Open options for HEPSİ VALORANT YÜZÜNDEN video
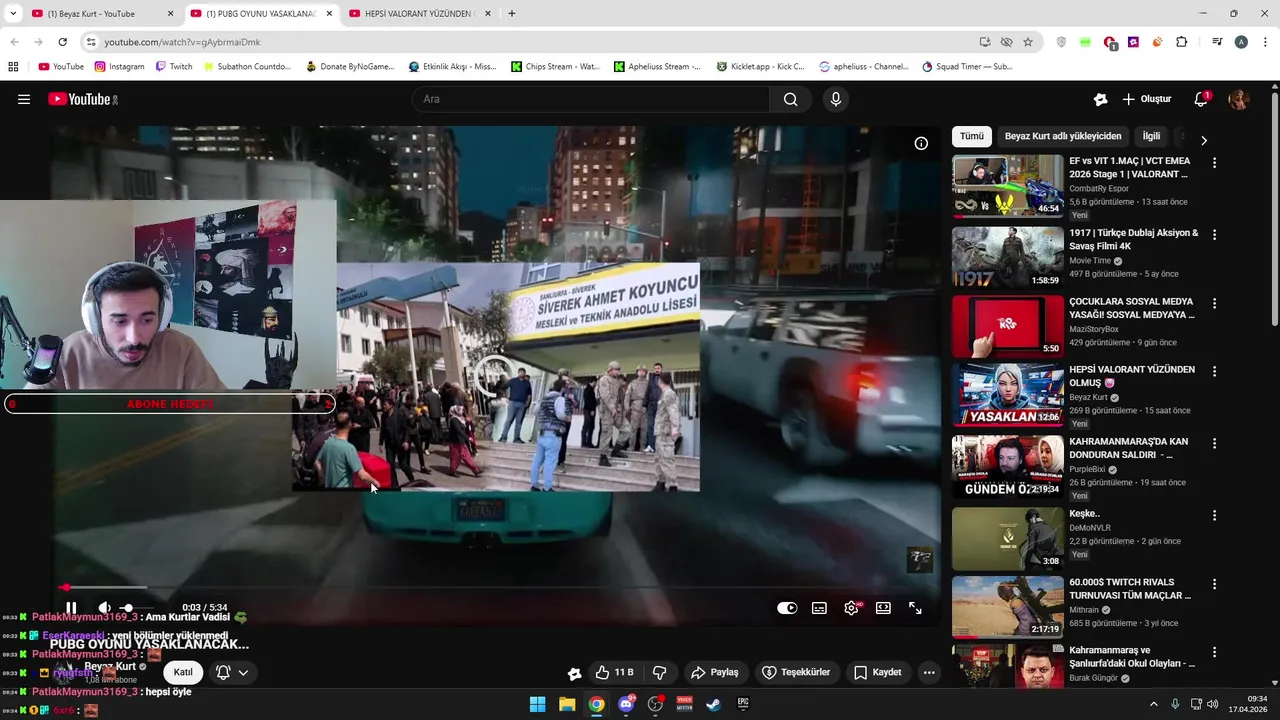1280x720 pixels. pos(1215,371)
